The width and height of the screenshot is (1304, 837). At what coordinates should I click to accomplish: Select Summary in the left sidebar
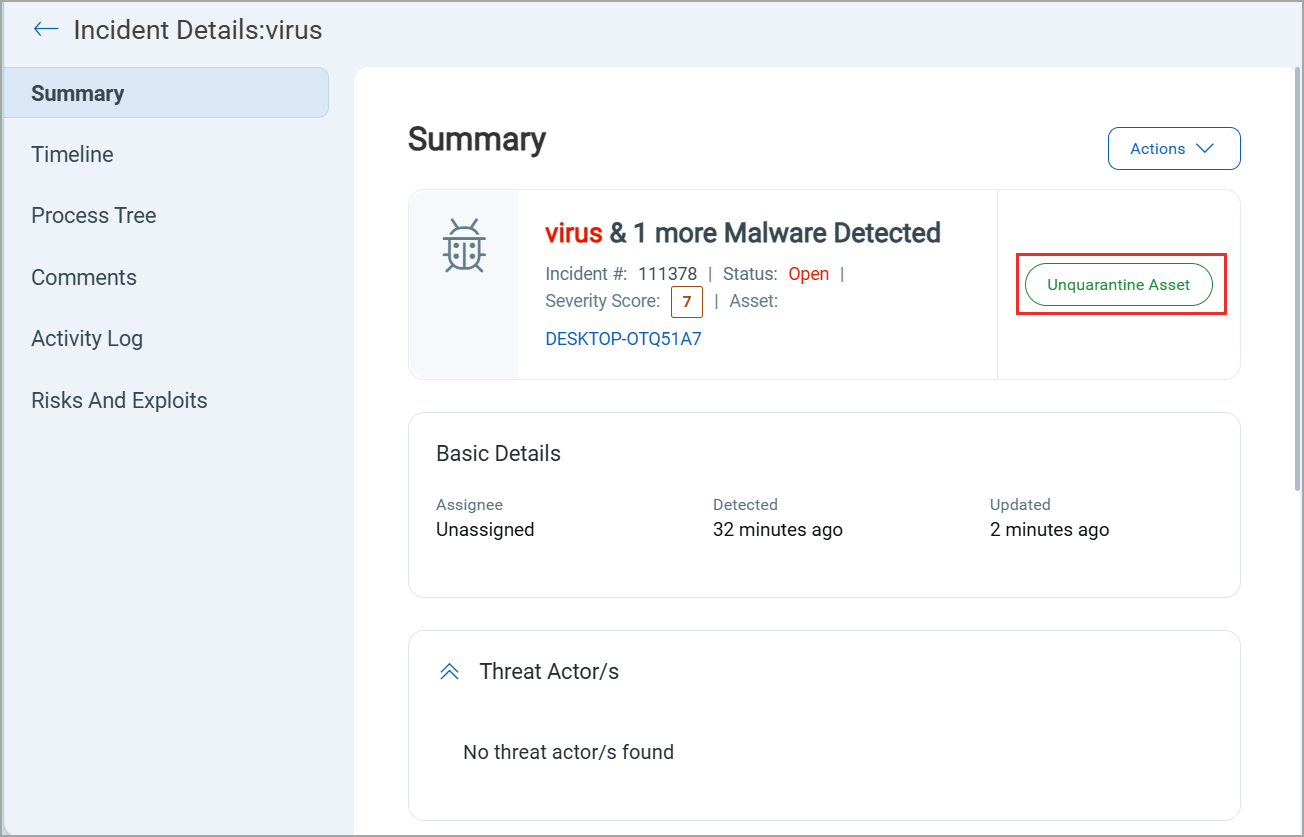pos(78,93)
